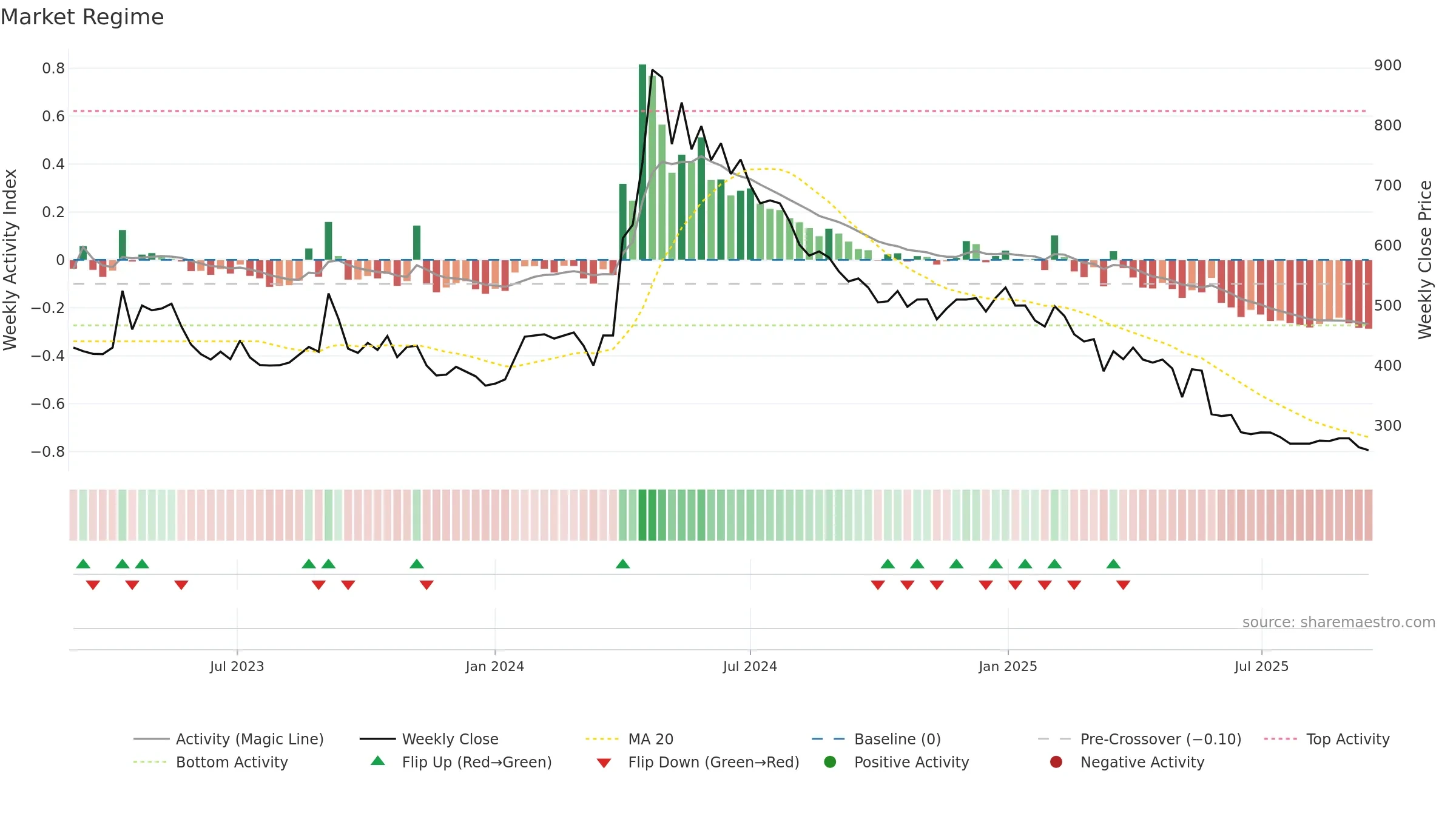Toggle the Pre-Crossover (−0.10) legend entry

[x=1139, y=739]
